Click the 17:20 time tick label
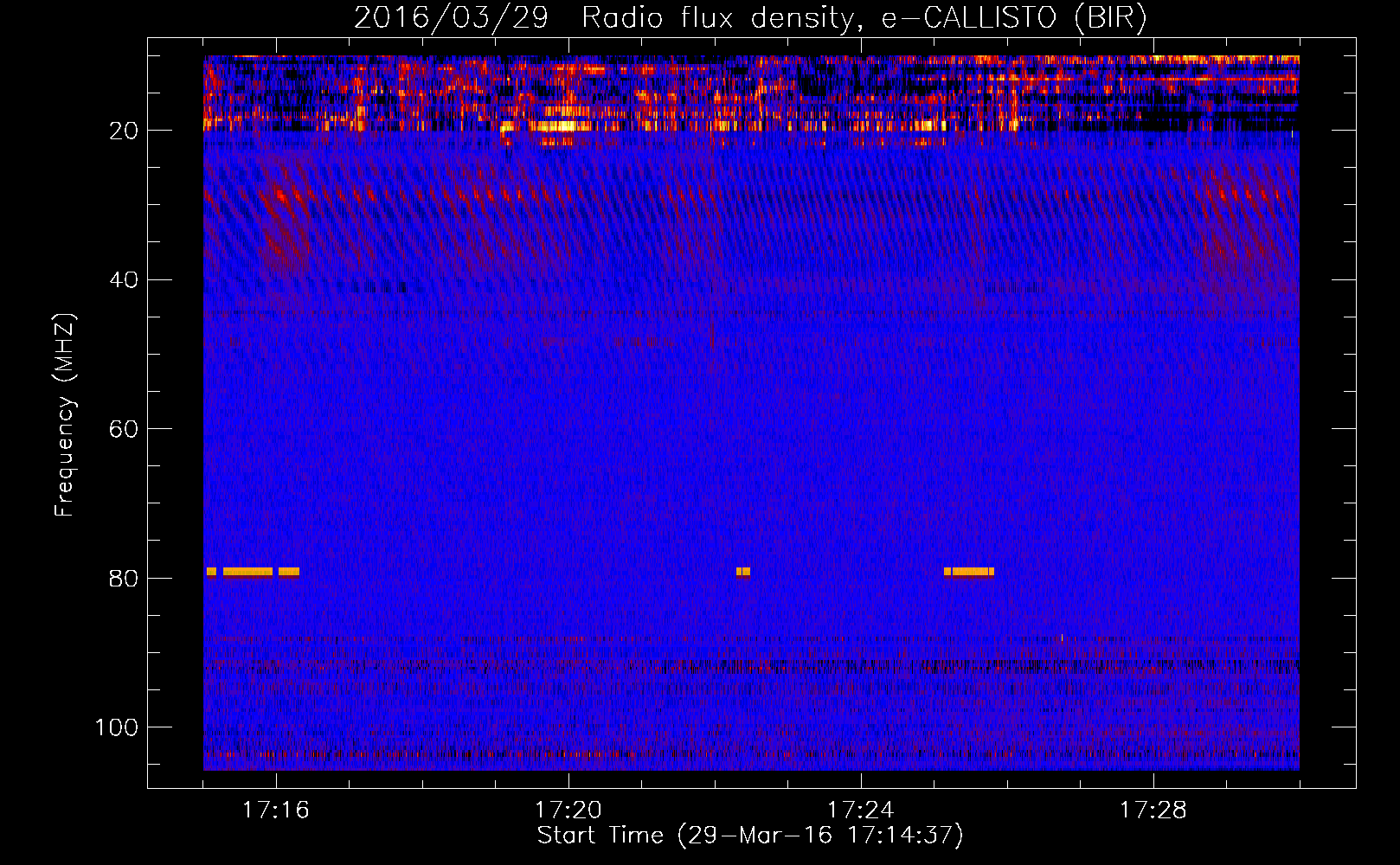The image size is (1400, 865). point(568,811)
